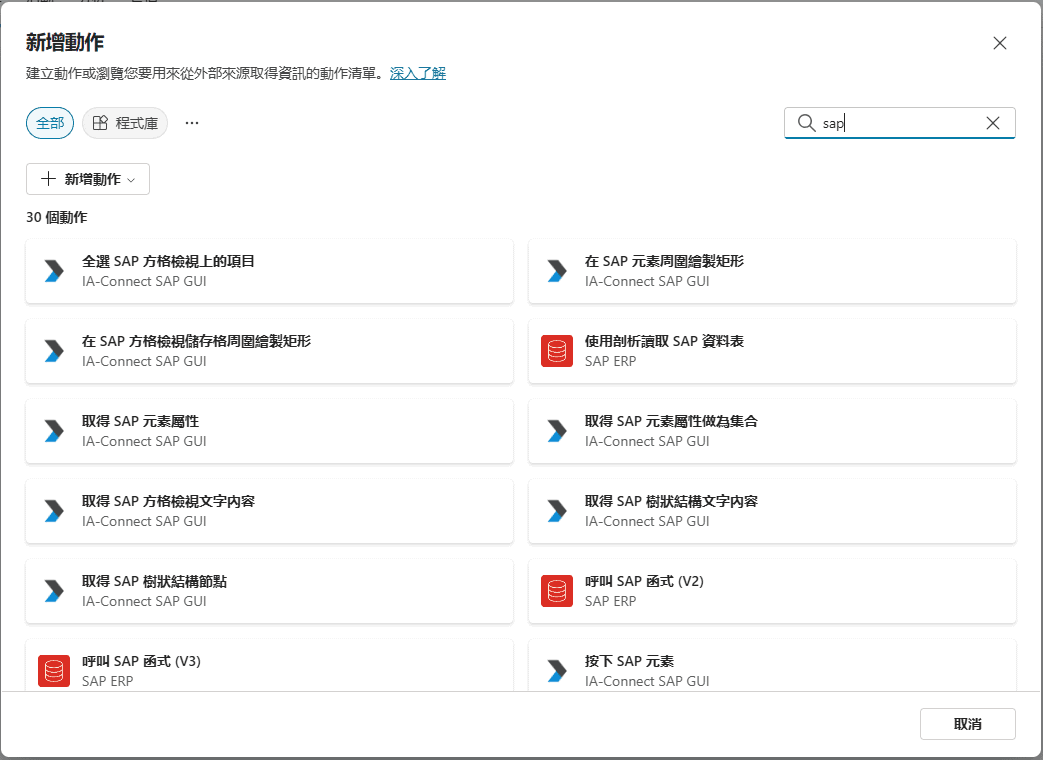Open the 深入了解 link
Viewport: 1043px width, 760px height.
click(417, 73)
